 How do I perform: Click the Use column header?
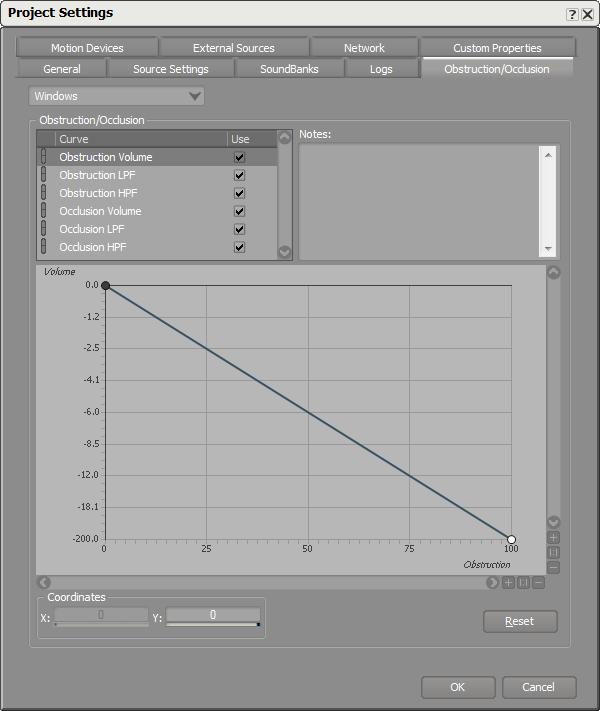click(x=252, y=139)
